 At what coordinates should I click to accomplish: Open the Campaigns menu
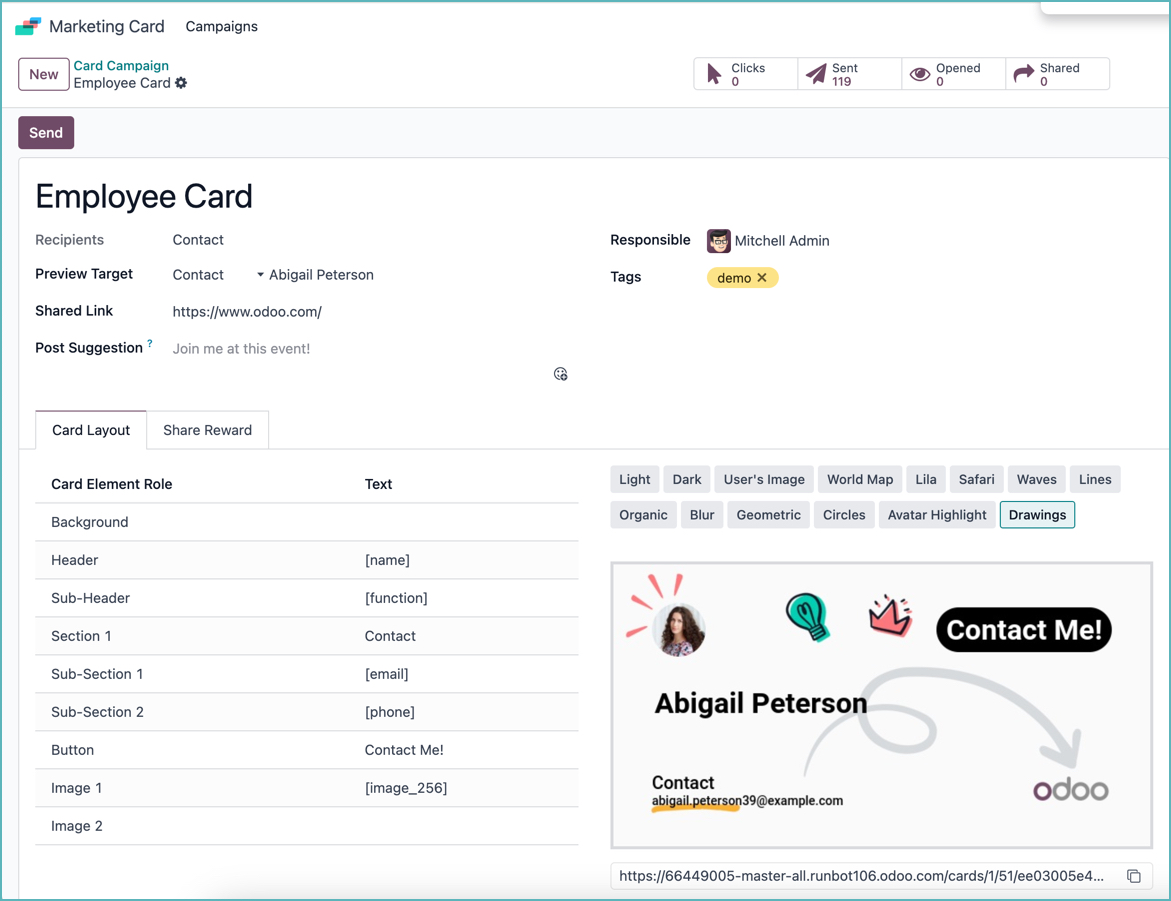(x=221, y=26)
